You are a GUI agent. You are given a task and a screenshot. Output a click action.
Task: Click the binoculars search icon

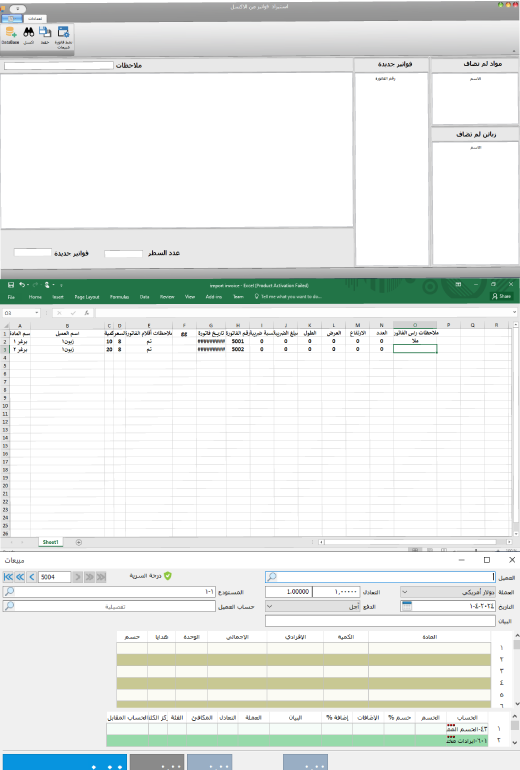tap(28, 32)
